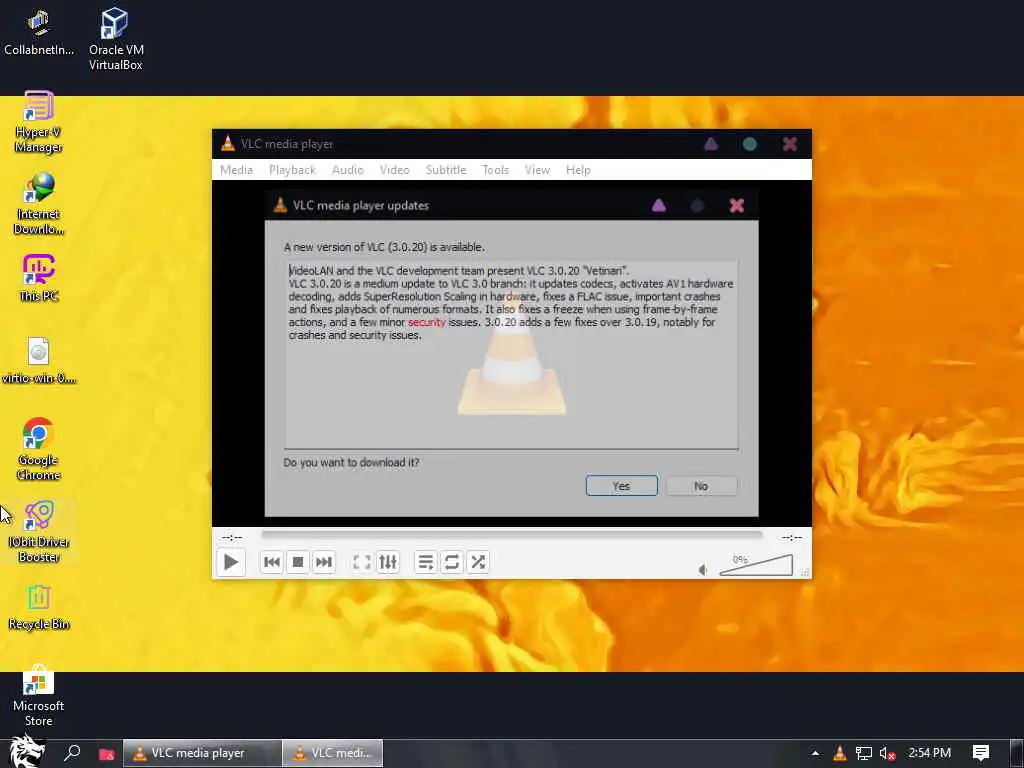This screenshot has height=768, width=1024.
Task: Open the notification center icon
Action: click(981, 753)
